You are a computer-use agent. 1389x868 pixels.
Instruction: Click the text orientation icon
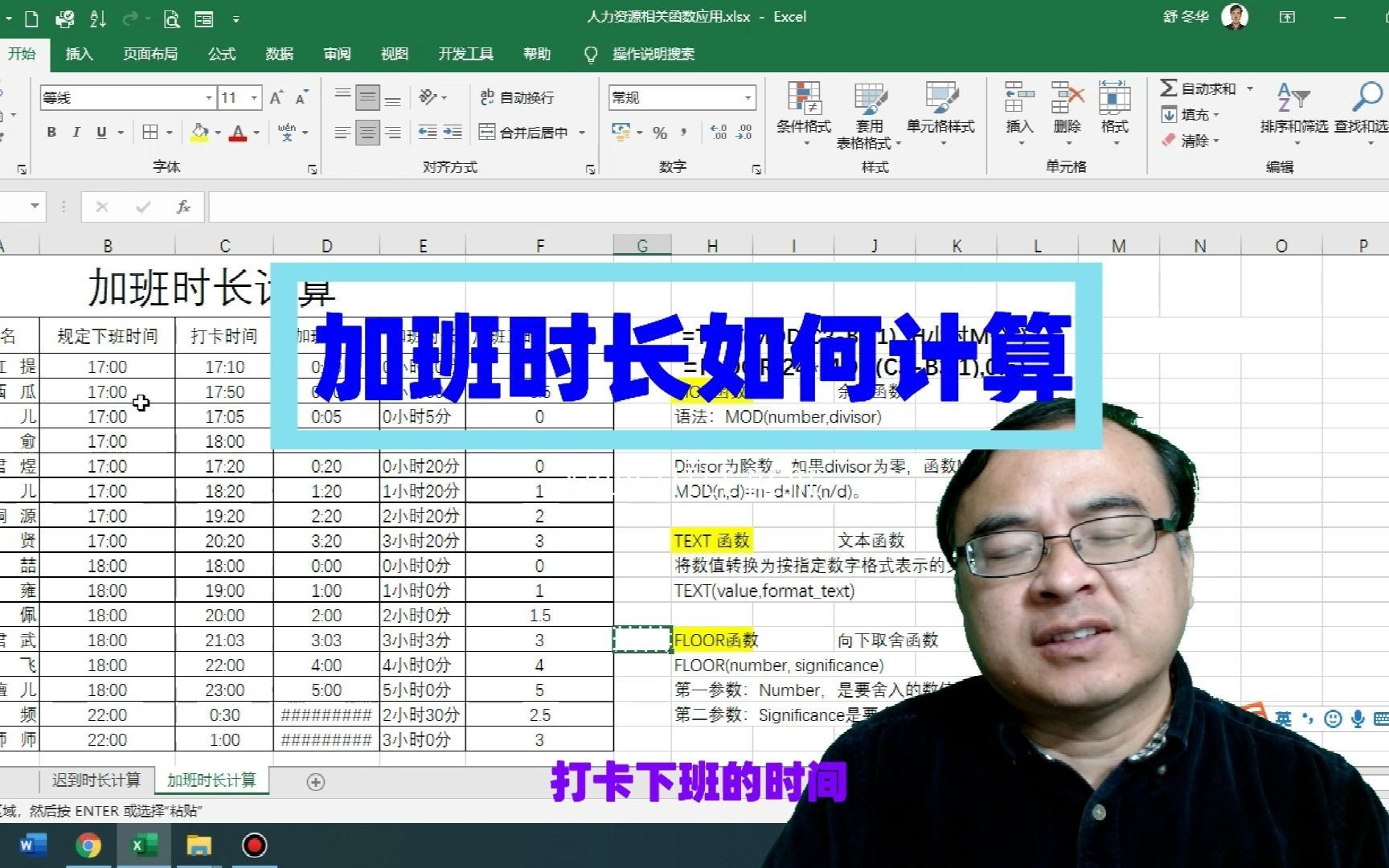coord(428,97)
